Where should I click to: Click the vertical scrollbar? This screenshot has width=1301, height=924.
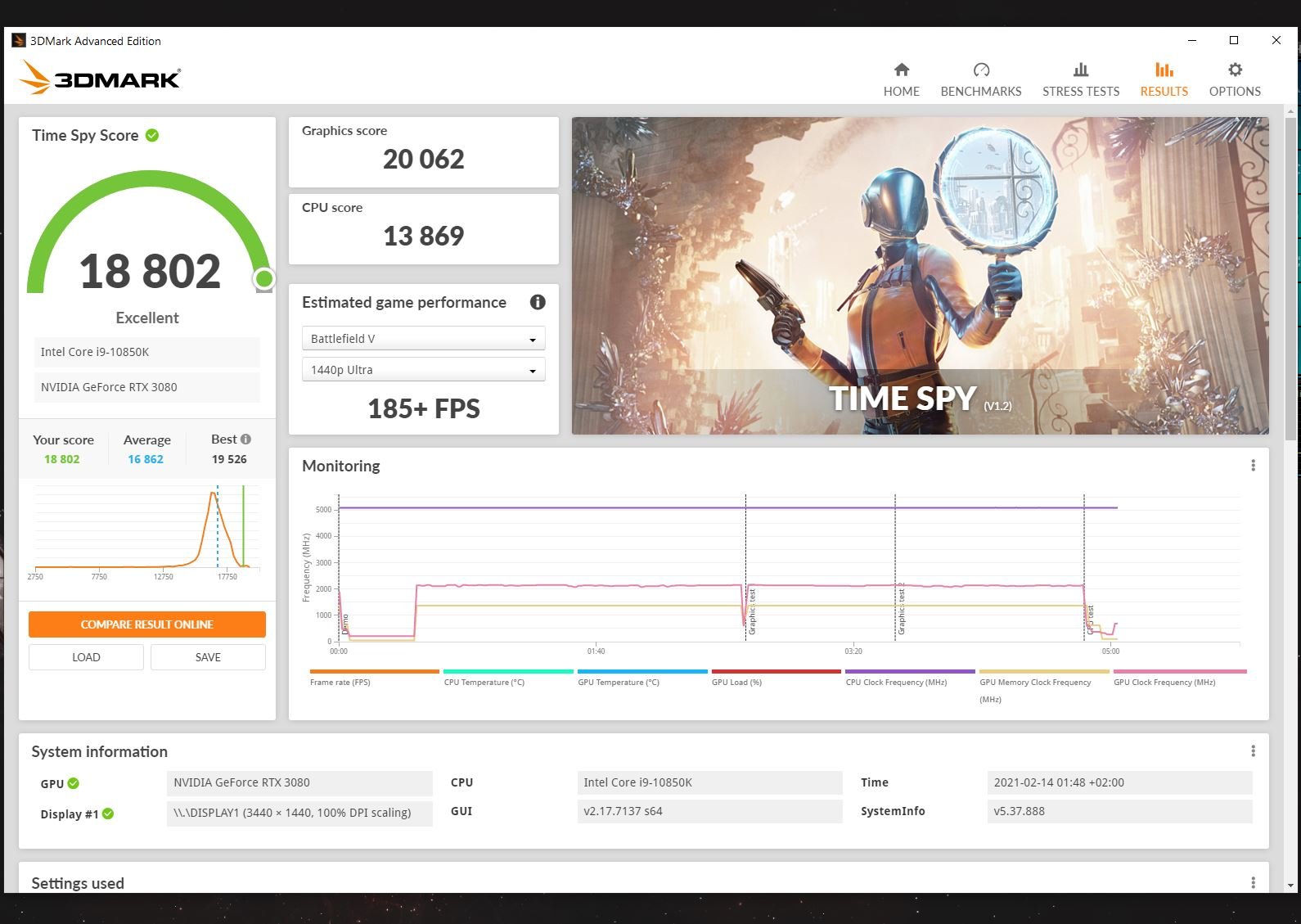(1291, 278)
